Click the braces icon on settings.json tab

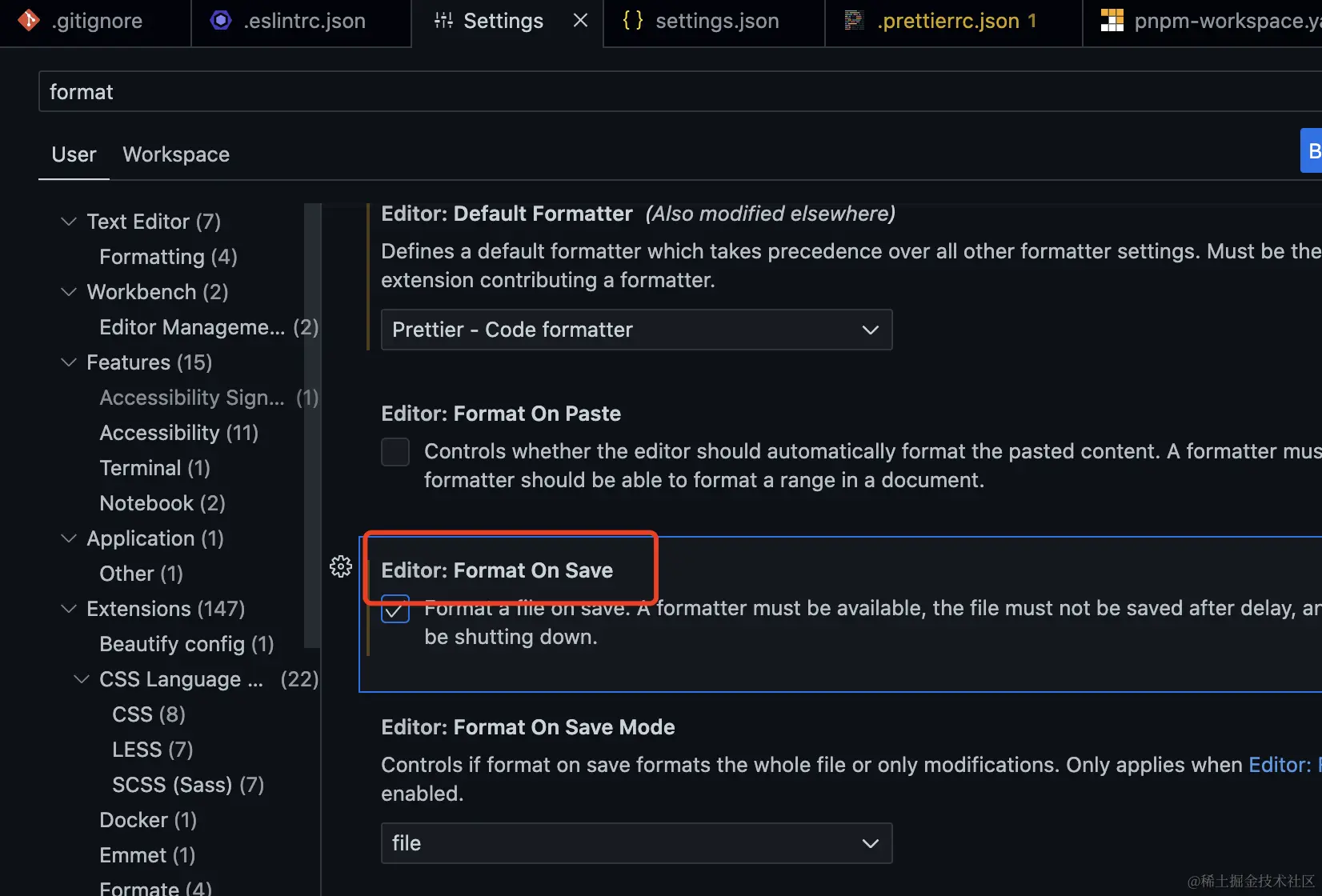(633, 20)
